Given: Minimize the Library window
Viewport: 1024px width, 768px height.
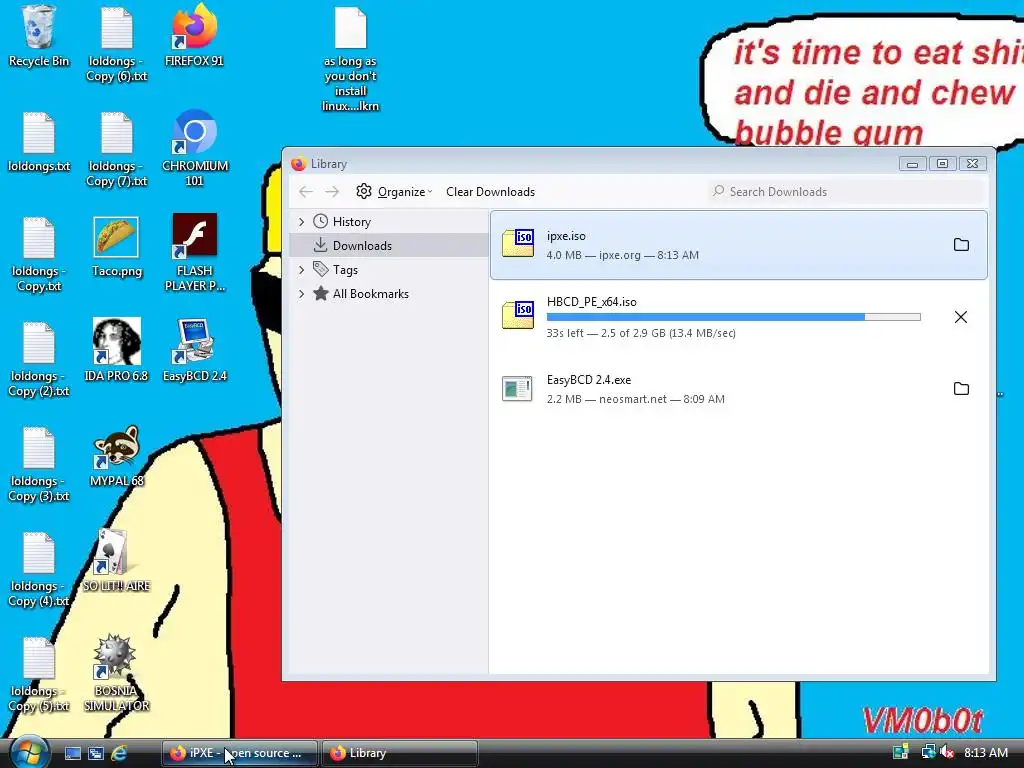Looking at the screenshot, I should [x=912, y=164].
